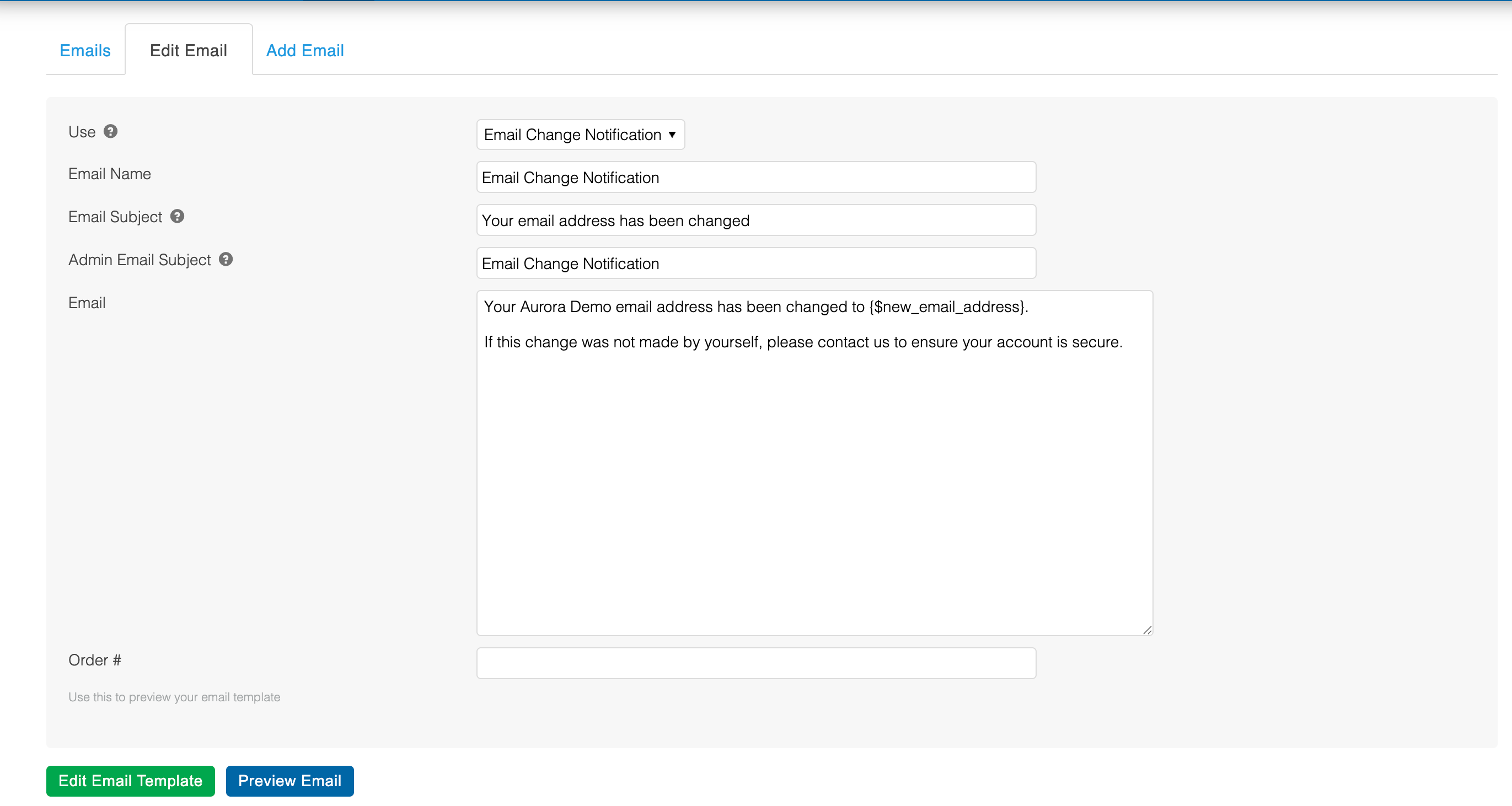Open the Admin Email Subject help tooltip icon

226,260
